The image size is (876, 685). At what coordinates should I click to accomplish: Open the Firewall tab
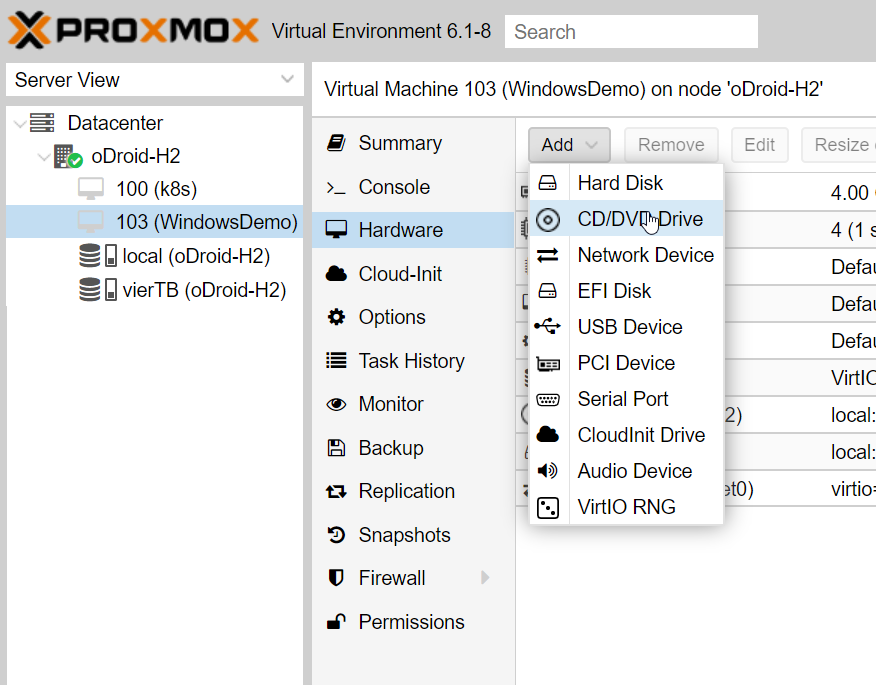click(x=413, y=578)
